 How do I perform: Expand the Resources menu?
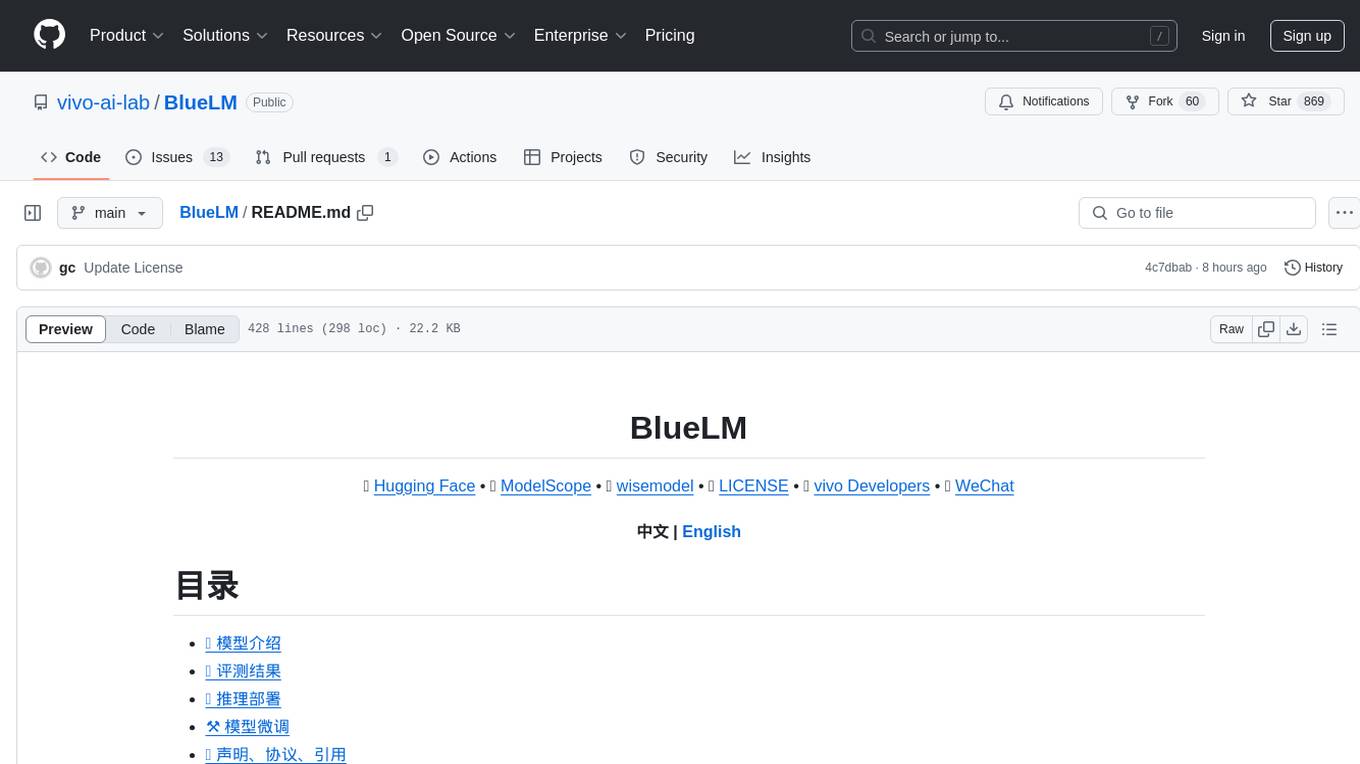click(334, 35)
